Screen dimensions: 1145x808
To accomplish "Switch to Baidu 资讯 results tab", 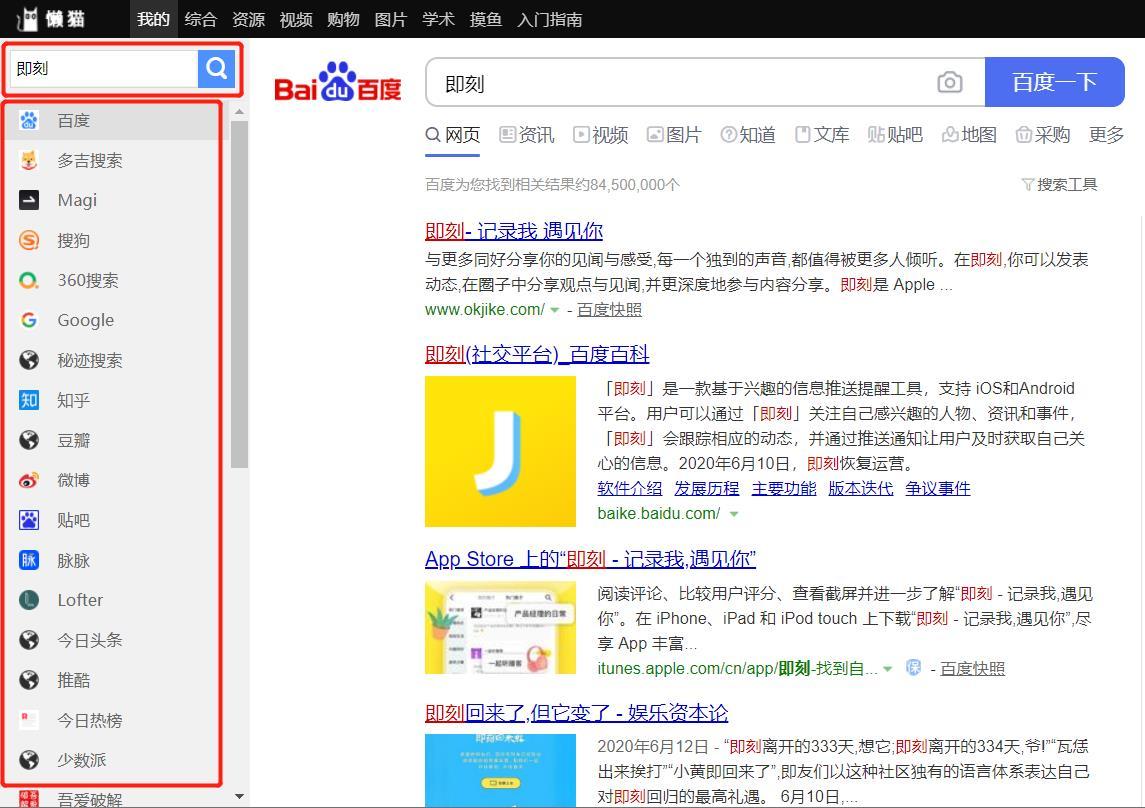I will pyautogui.click(x=527, y=135).
